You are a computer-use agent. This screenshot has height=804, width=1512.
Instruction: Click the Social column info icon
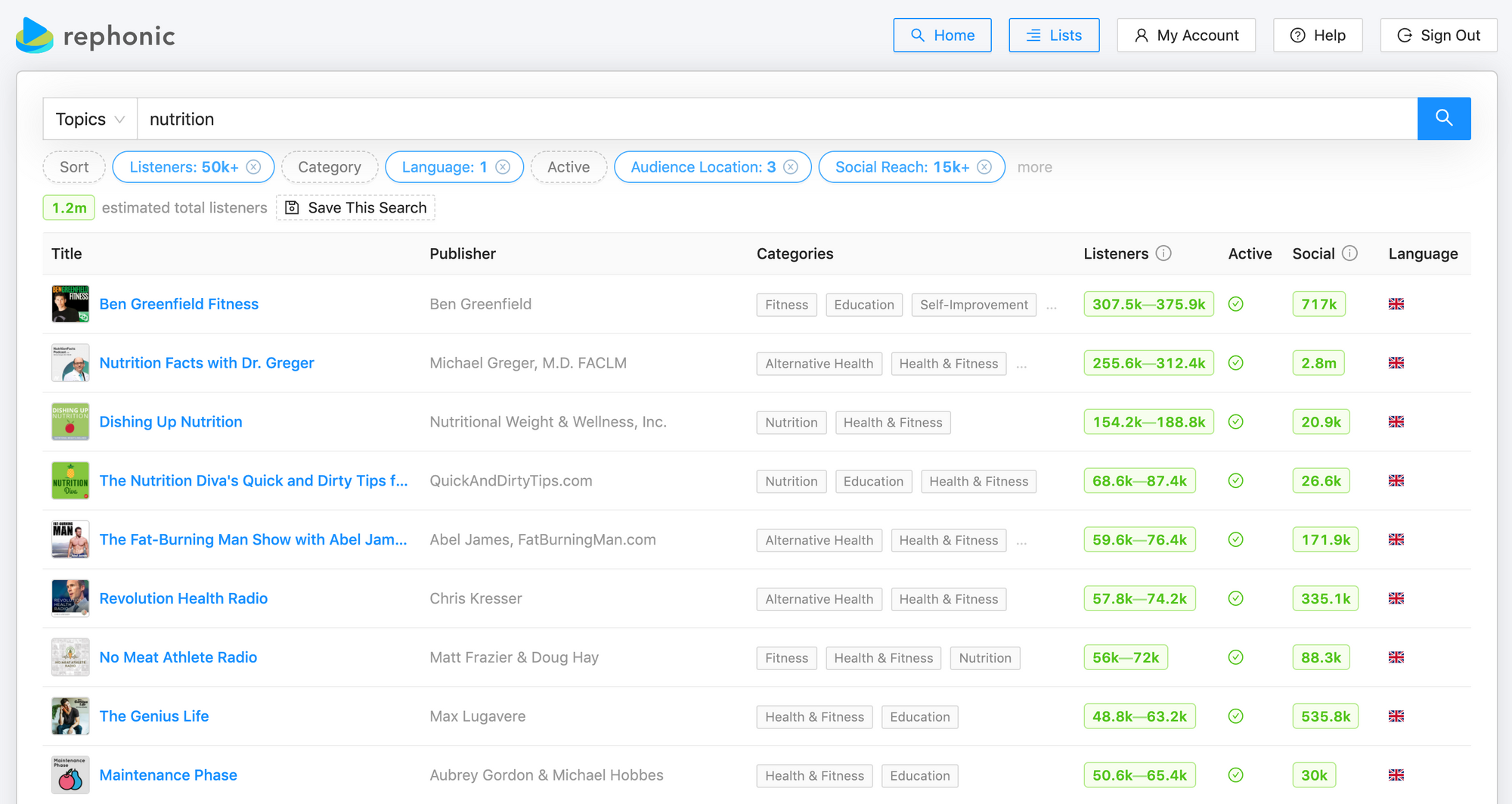click(1350, 253)
